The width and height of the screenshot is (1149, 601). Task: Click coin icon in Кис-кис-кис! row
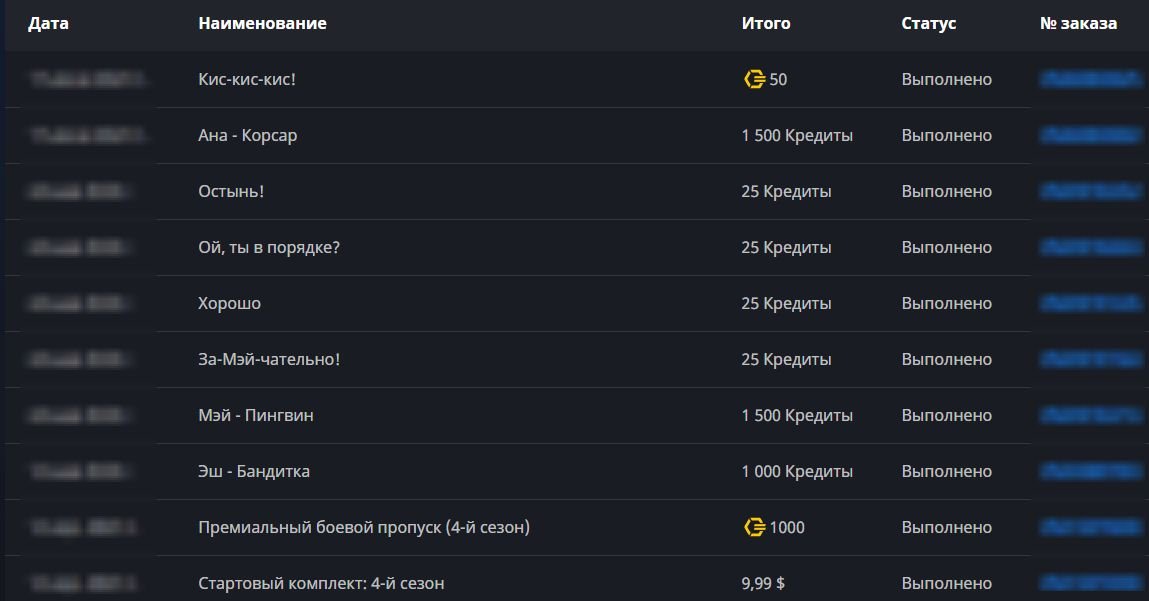pos(754,79)
